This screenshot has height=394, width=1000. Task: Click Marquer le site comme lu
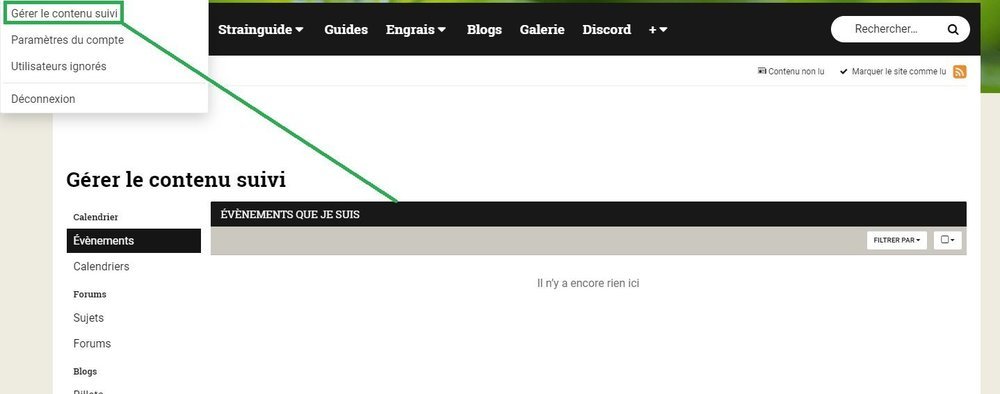893,71
